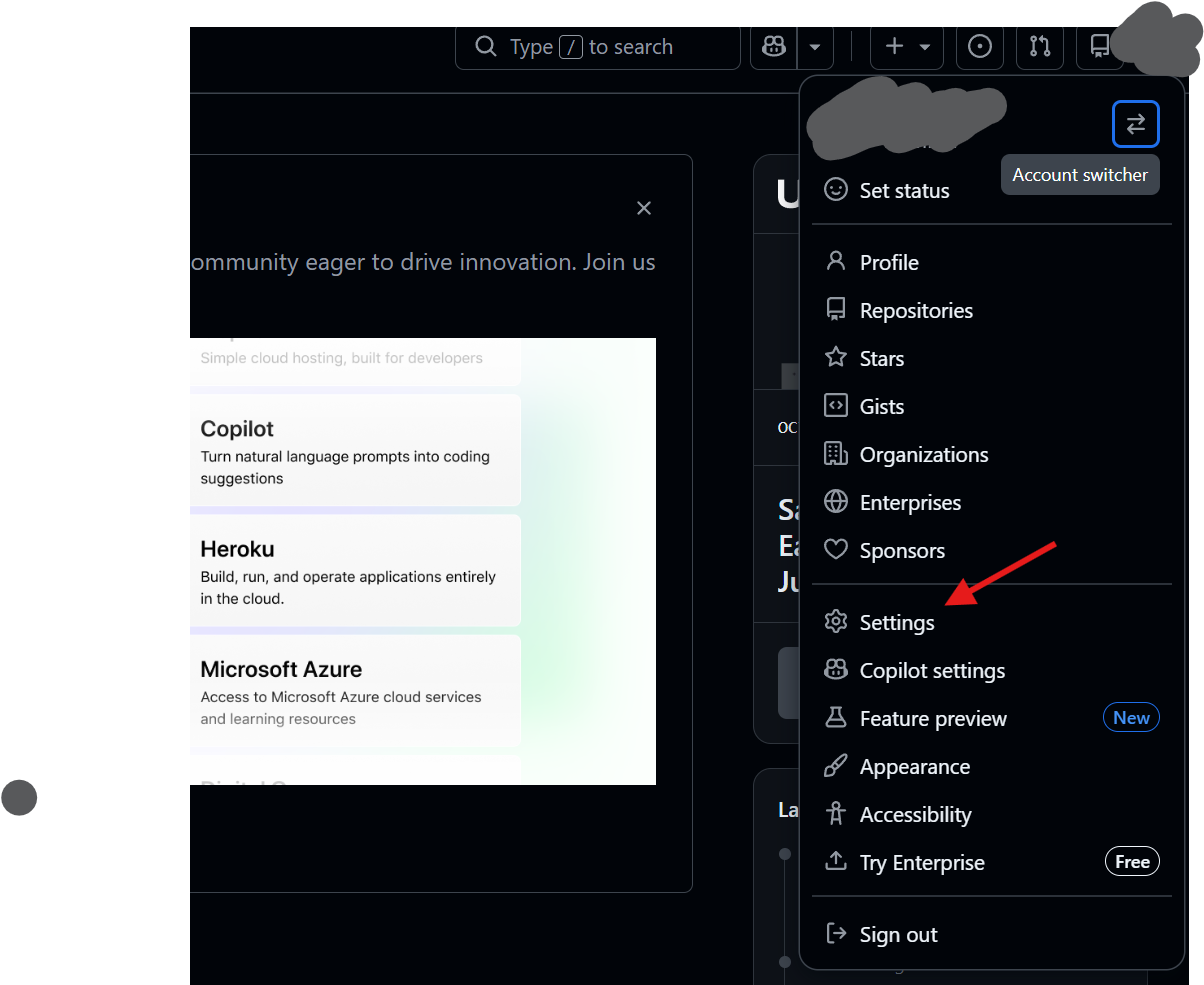Click the smiley icon beside Set status
Image resolution: width=1204 pixels, height=985 pixels.
[836, 189]
